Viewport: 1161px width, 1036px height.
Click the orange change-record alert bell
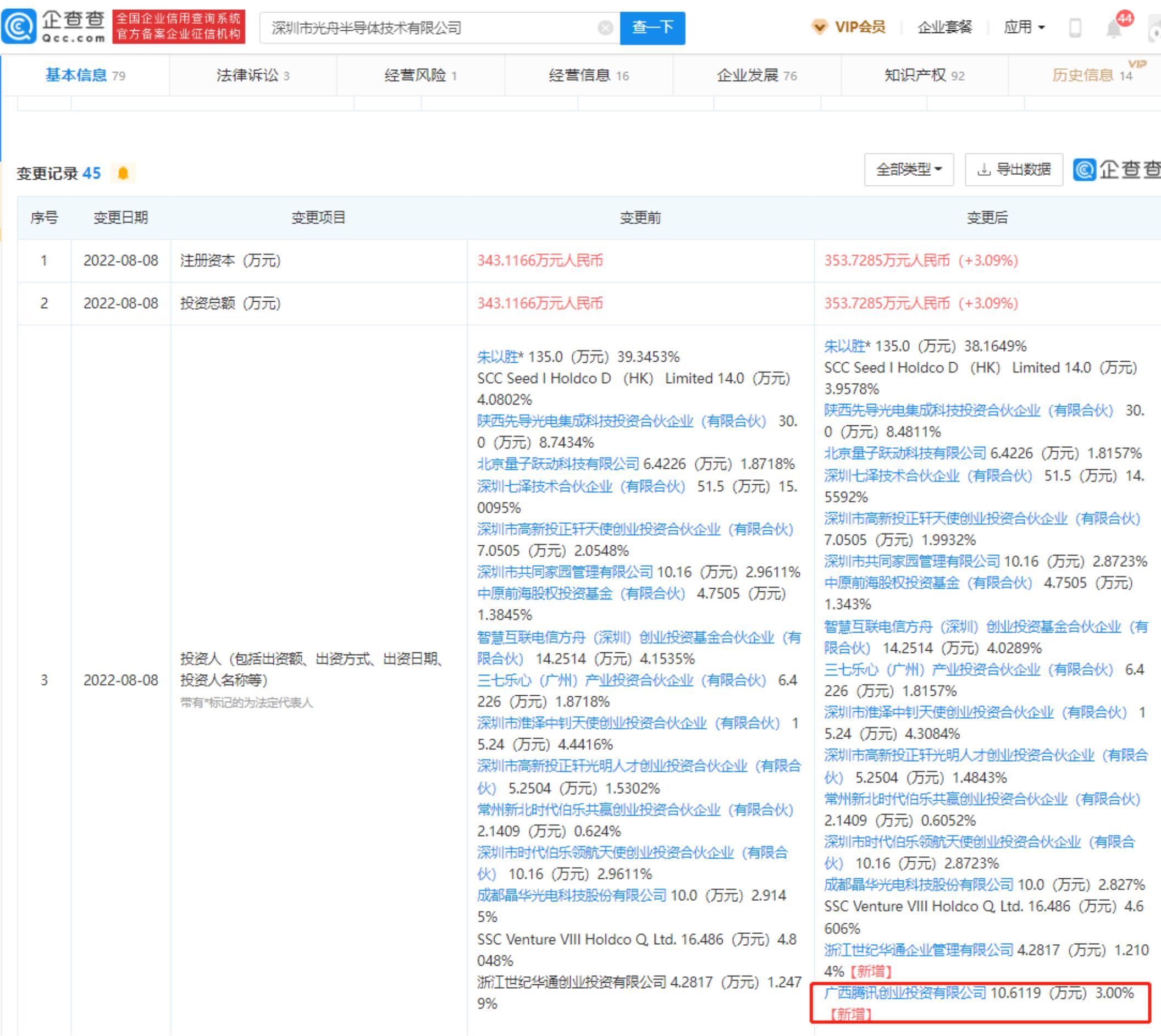[123, 173]
